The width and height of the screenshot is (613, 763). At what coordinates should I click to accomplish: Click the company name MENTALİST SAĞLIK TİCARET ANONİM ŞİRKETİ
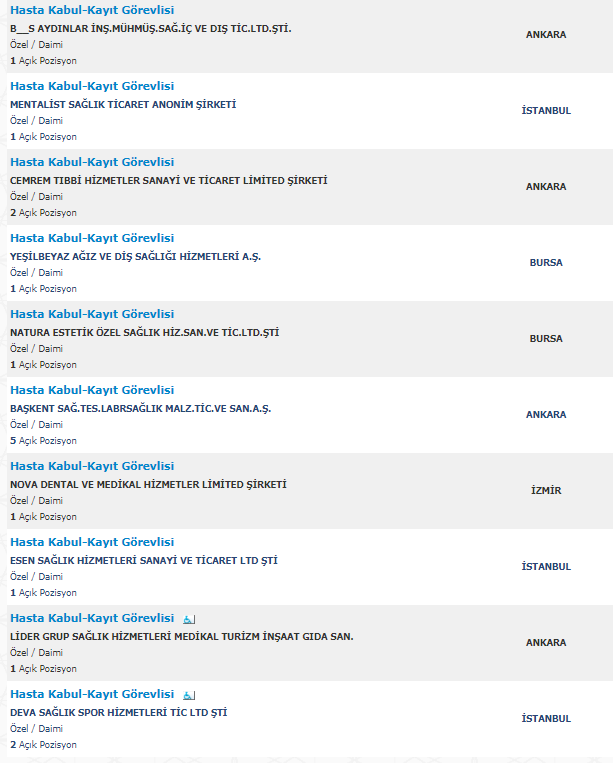tap(123, 105)
